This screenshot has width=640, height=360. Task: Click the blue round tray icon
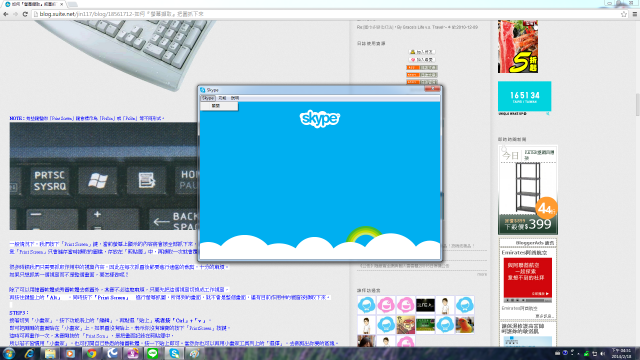tap(565, 353)
